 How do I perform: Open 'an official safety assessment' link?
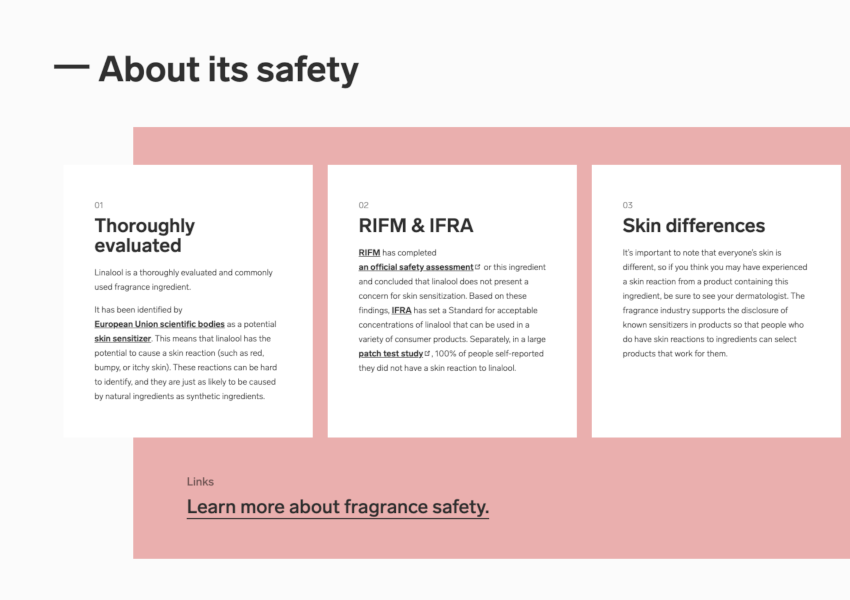tap(416, 267)
